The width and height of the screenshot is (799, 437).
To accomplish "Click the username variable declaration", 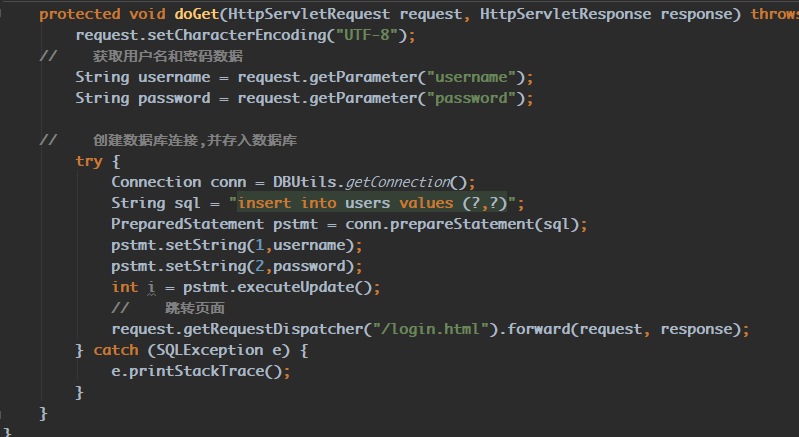I will point(174,77).
